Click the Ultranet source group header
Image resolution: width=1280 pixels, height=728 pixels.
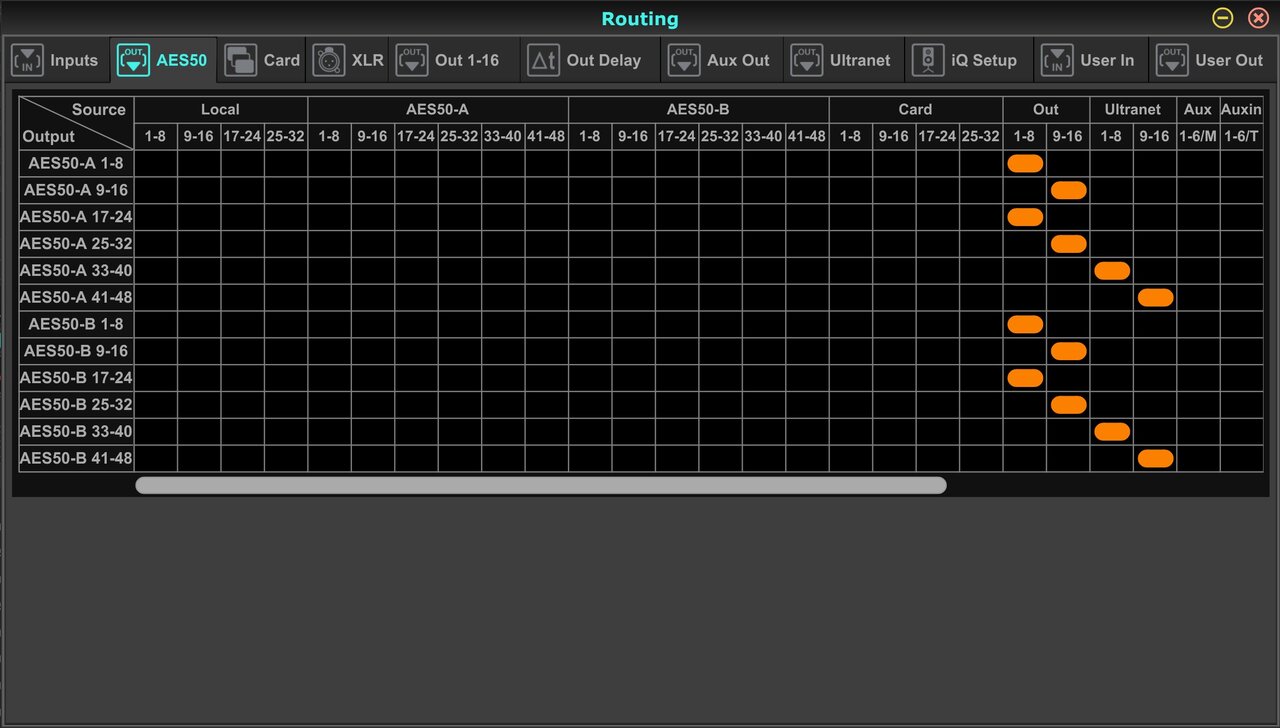(x=1133, y=110)
